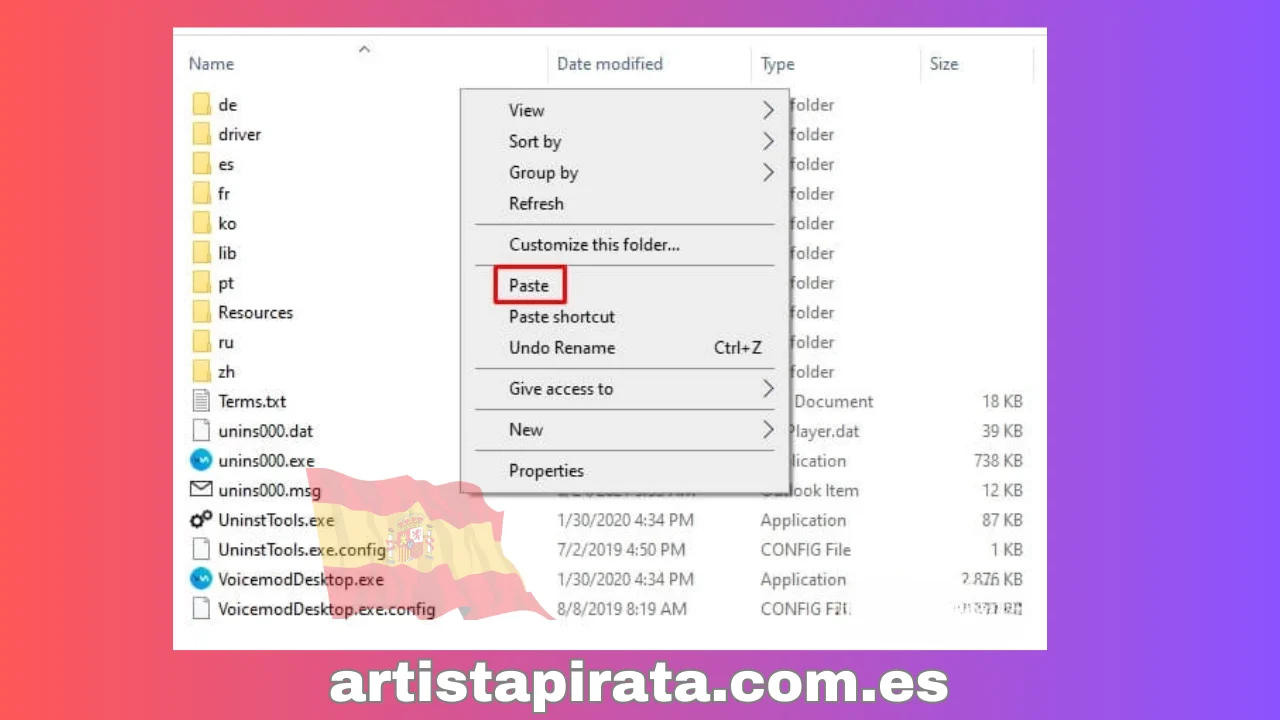Click the VoicemodDesktop.exe application icon
This screenshot has height=720, width=1280.
coord(202,579)
